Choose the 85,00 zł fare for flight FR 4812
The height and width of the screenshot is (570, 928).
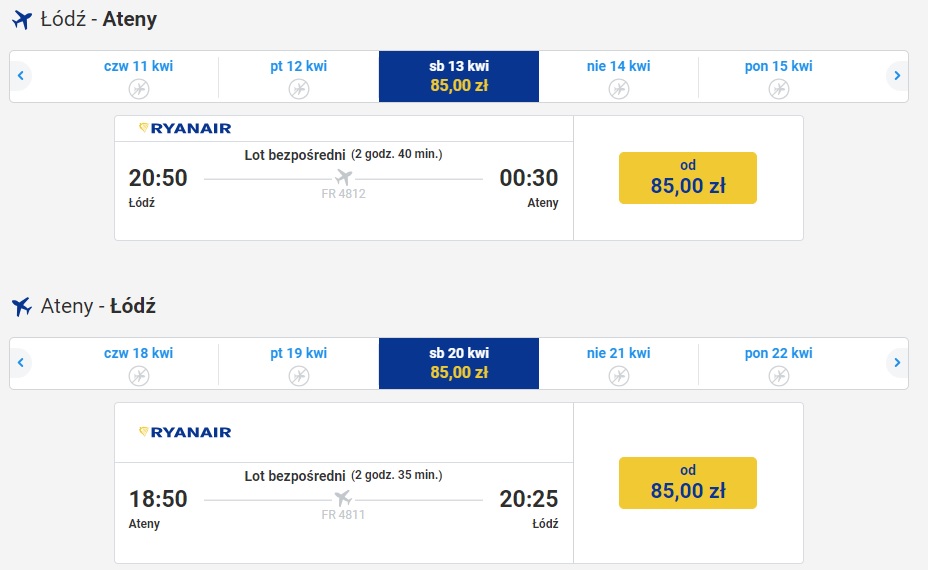point(688,178)
